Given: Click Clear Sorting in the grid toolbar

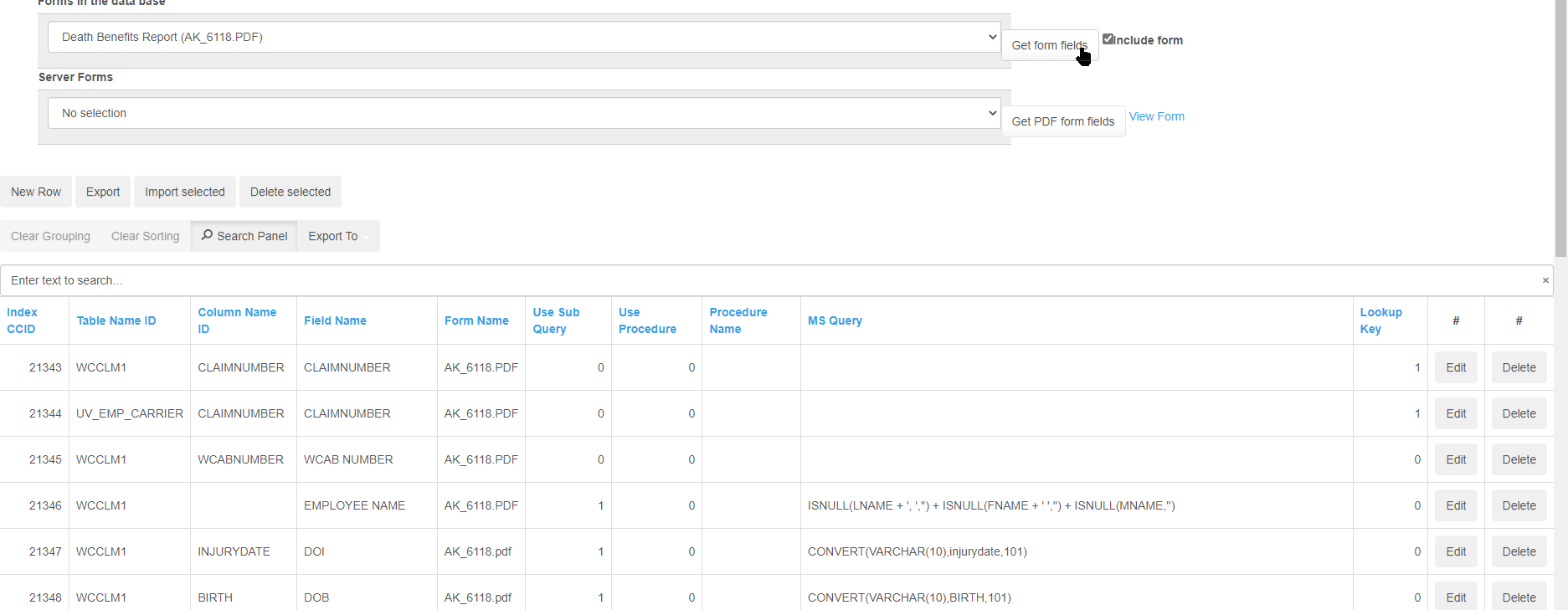Looking at the screenshot, I should 146,236.
